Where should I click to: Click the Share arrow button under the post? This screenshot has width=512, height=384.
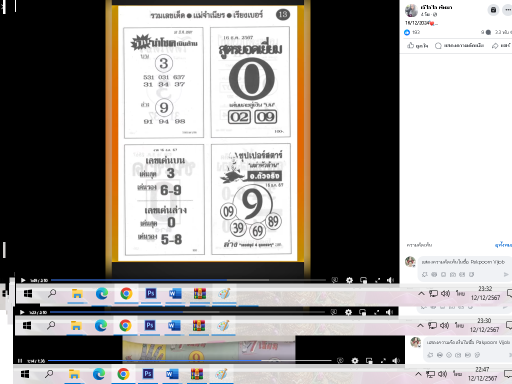pyautogui.click(x=501, y=46)
